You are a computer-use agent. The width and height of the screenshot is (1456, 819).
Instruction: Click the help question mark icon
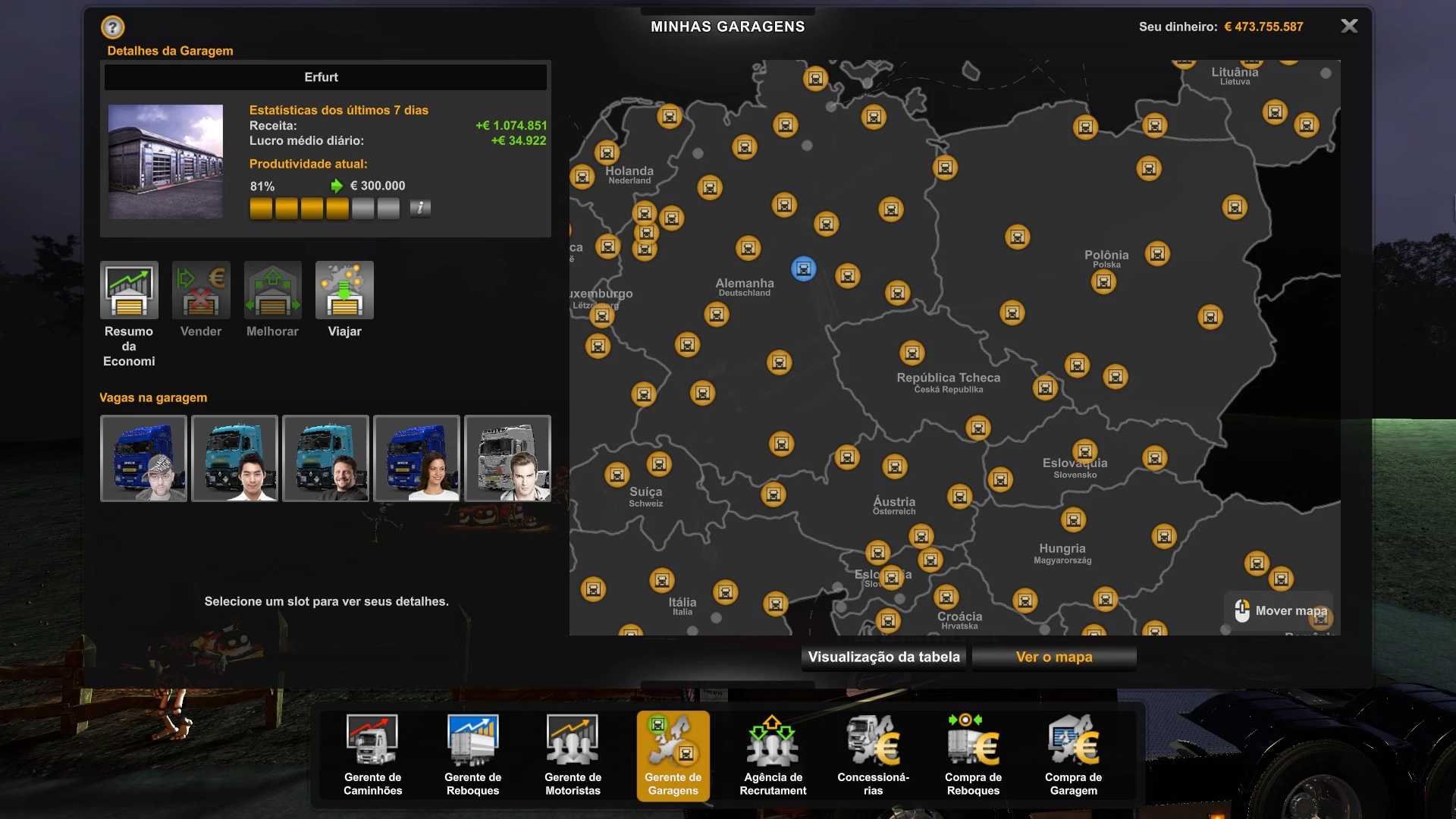tap(112, 27)
